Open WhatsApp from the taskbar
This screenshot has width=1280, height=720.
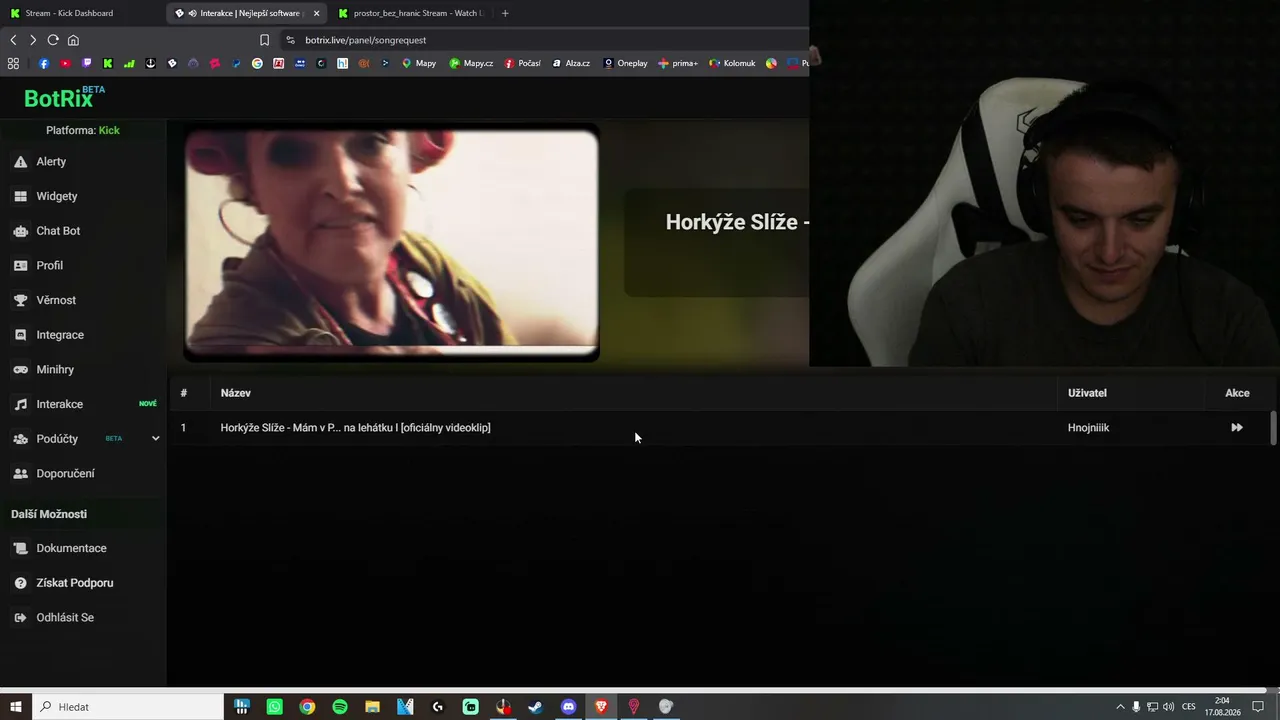[x=275, y=707]
